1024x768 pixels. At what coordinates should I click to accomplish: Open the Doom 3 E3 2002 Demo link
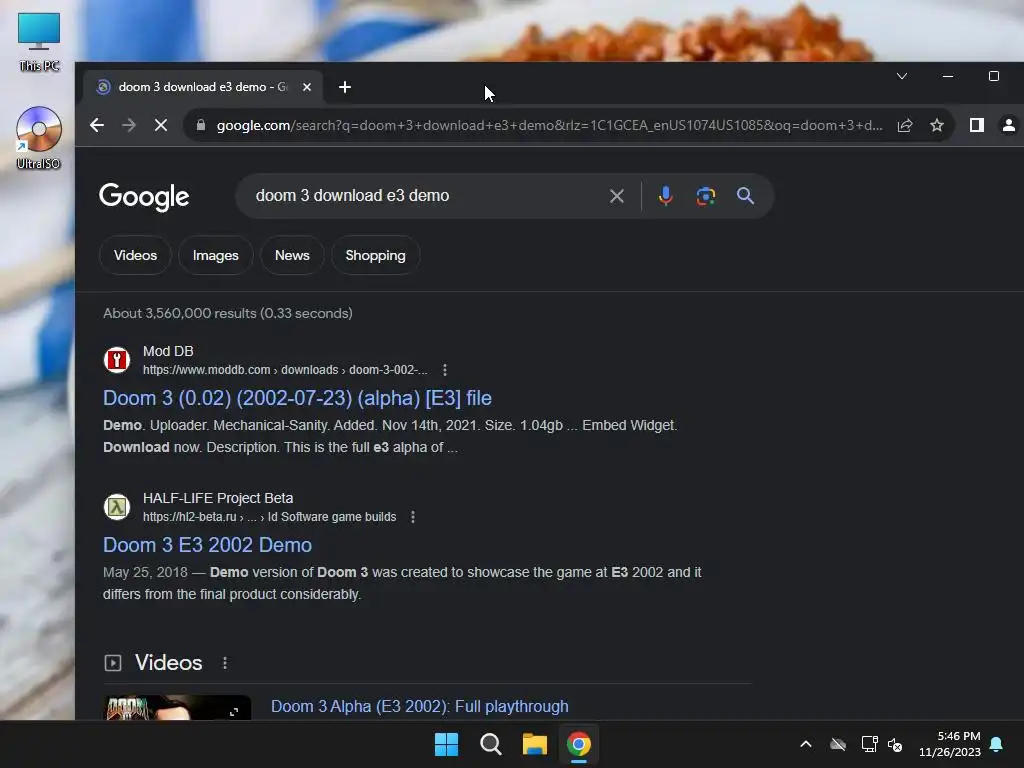(208, 545)
